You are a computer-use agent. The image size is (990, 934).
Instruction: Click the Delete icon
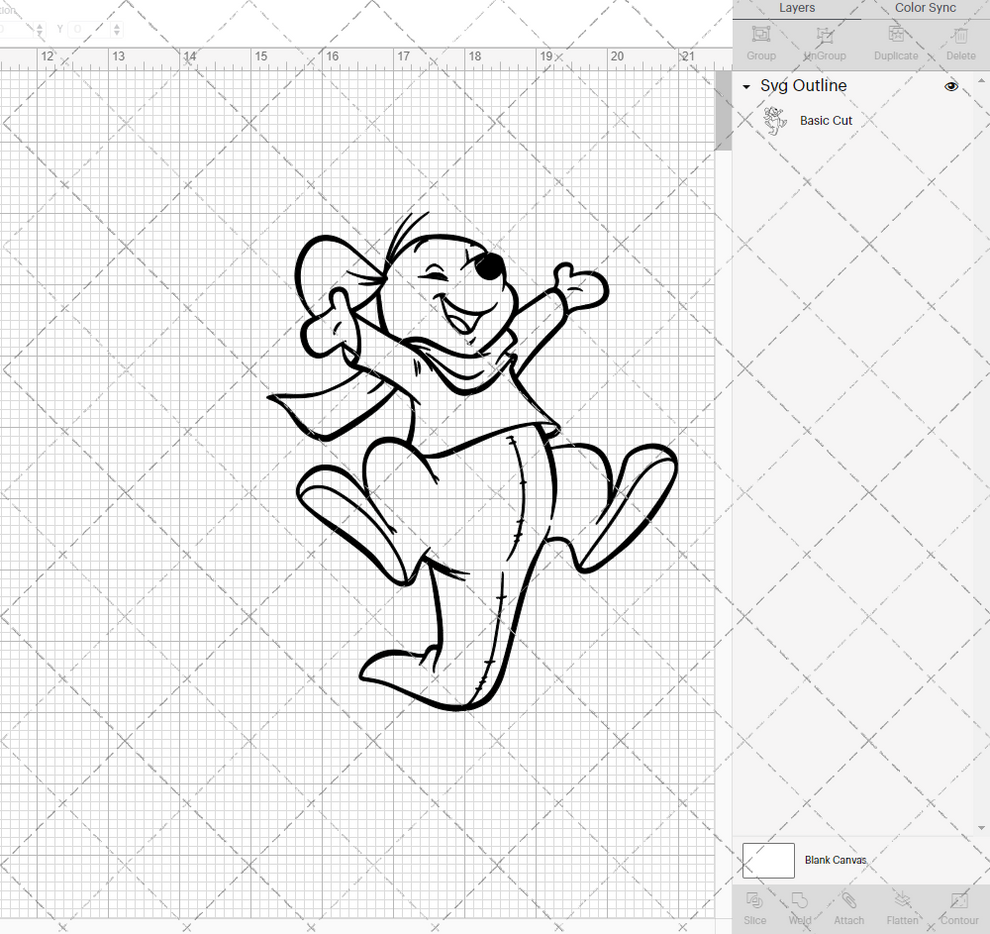[x=960, y=42]
